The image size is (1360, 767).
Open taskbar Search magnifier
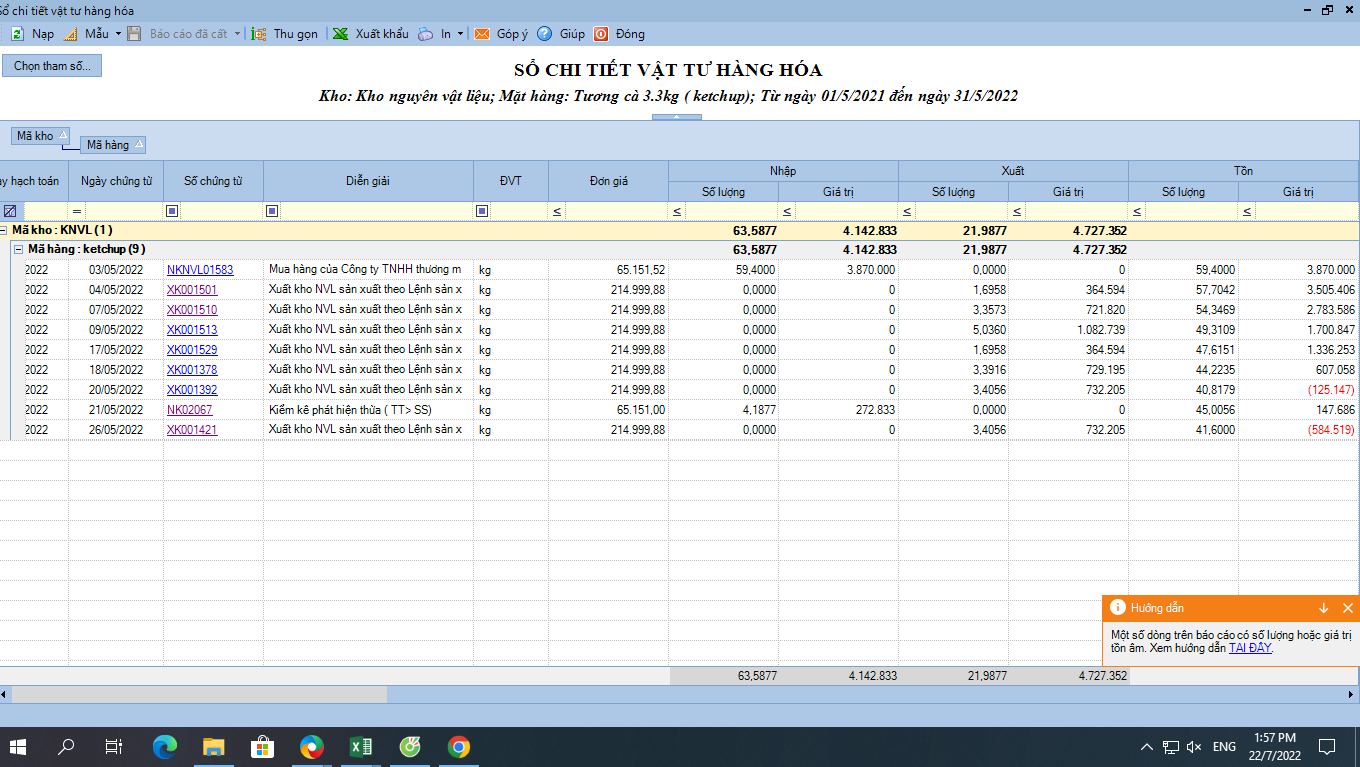coord(66,747)
